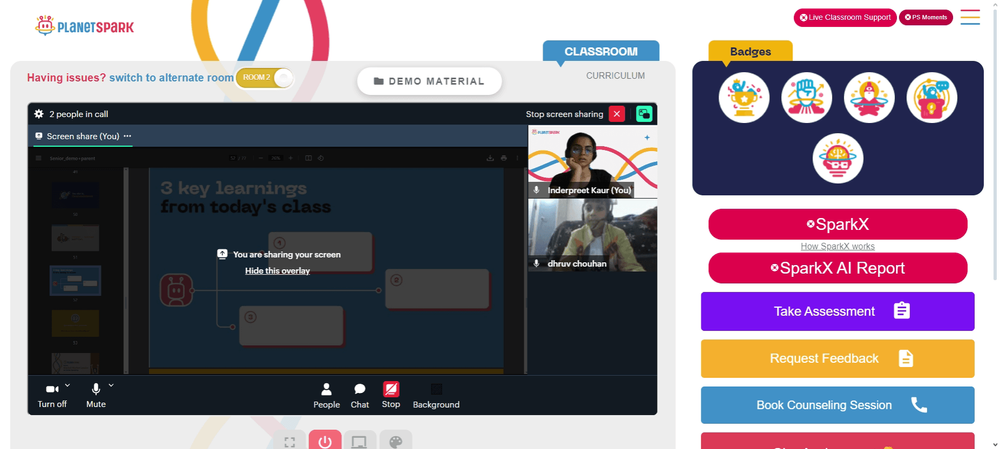Click the PS Moments button
Image resolution: width=1000 pixels, height=449 pixels.
(926, 18)
